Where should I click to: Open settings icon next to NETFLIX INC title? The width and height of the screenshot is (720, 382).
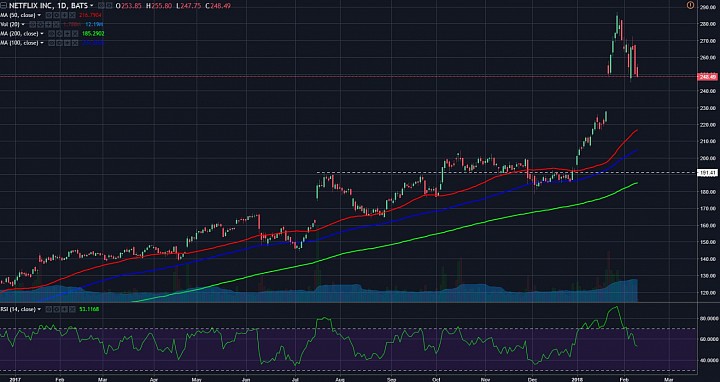[x=109, y=6]
